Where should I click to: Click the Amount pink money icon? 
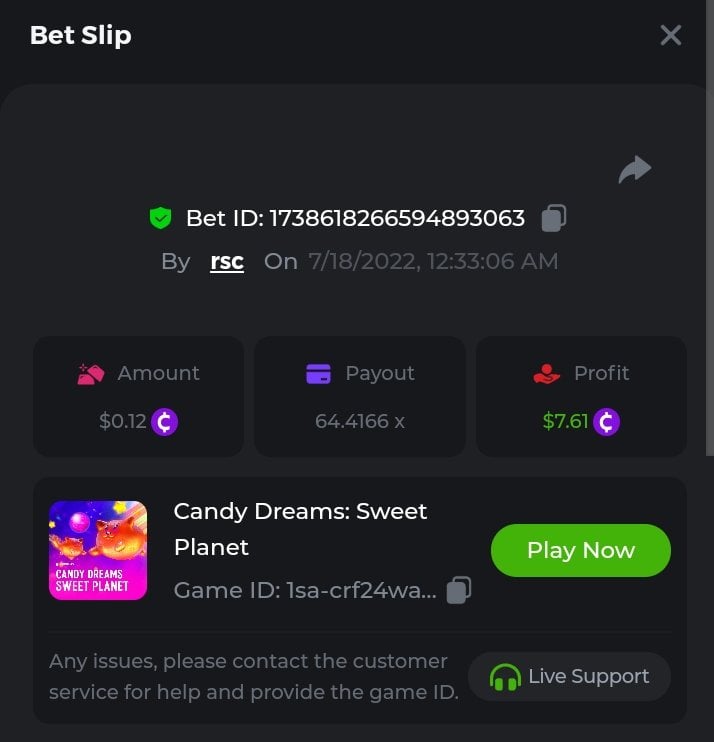click(90, 374)
